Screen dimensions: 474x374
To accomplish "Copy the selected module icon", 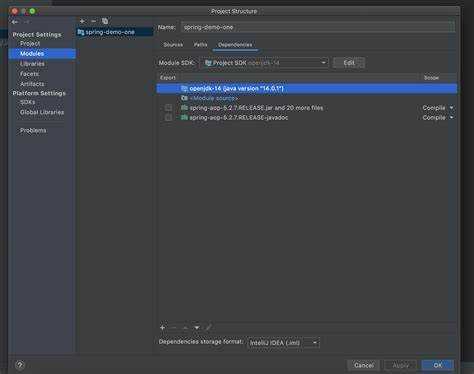I will point(105,21).
